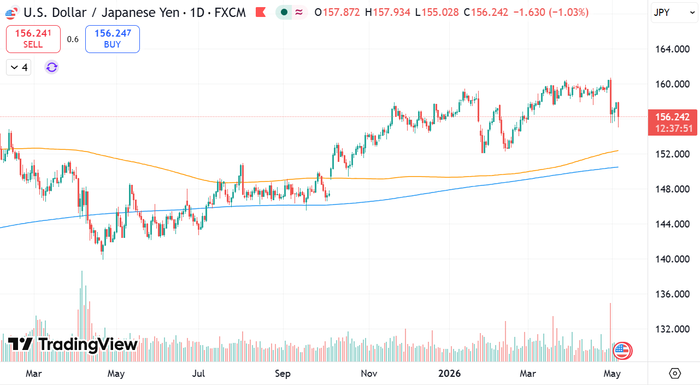Click the first Mar label on time axis
The image size is (700, 385).
click(33, 373)
